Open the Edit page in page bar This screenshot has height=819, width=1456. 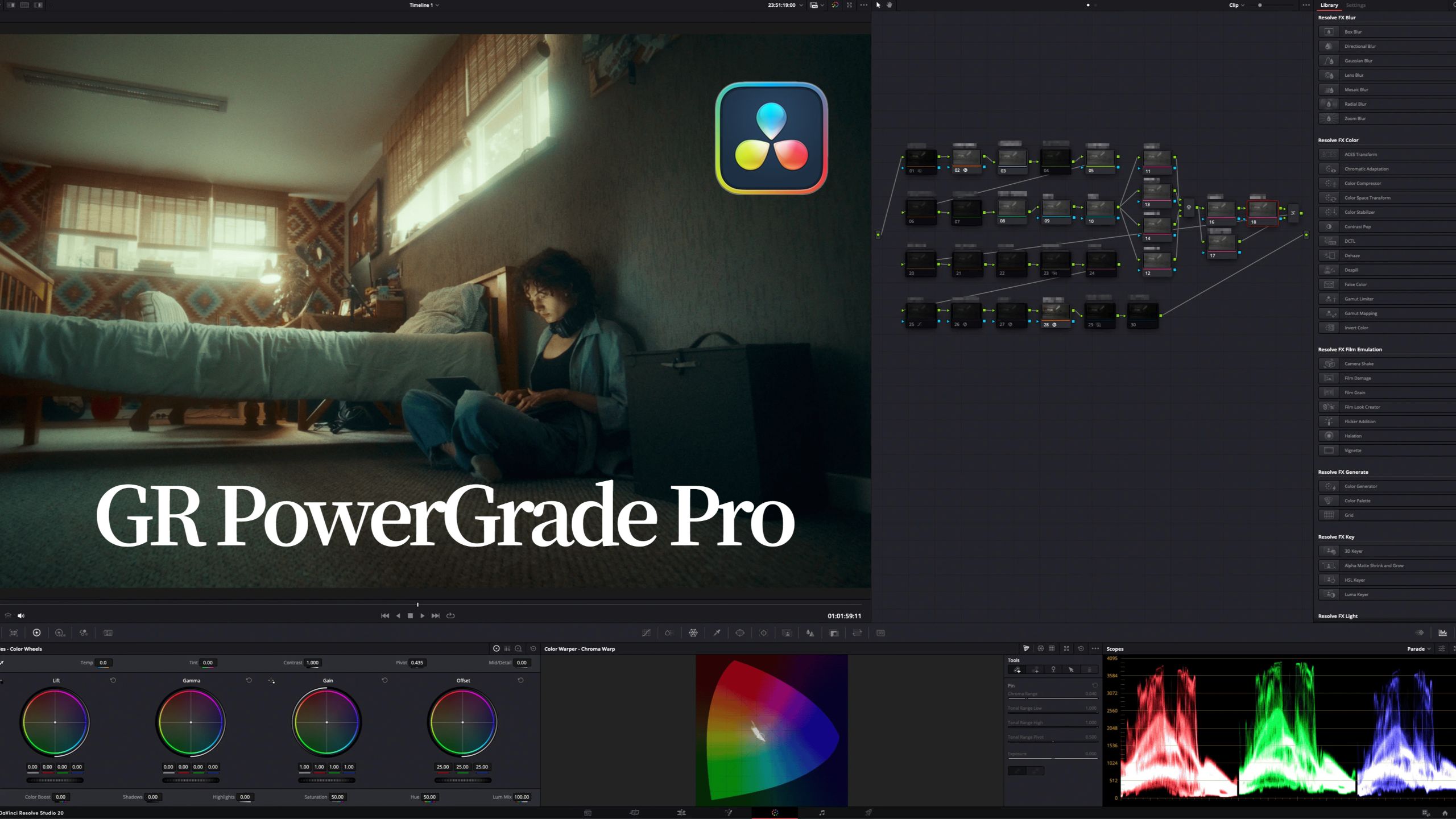[x=681, y=813]
